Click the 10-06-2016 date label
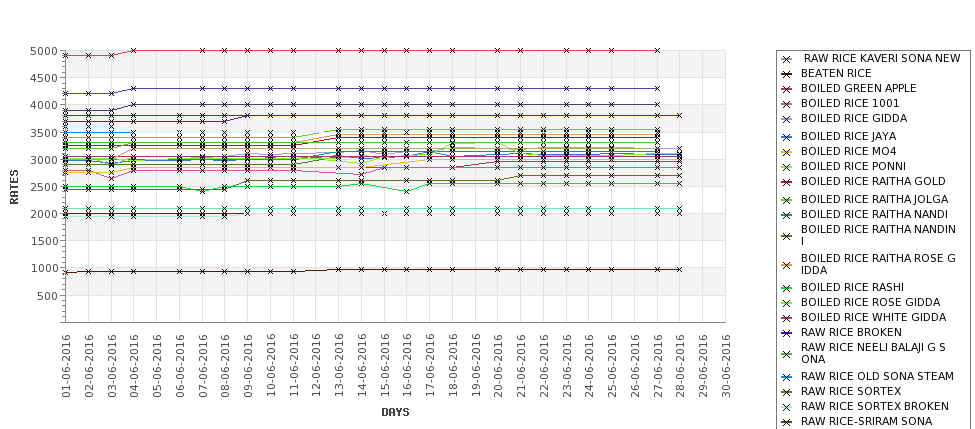The width and height of the screenshot is (975, 429). click(x=270, y=366)
